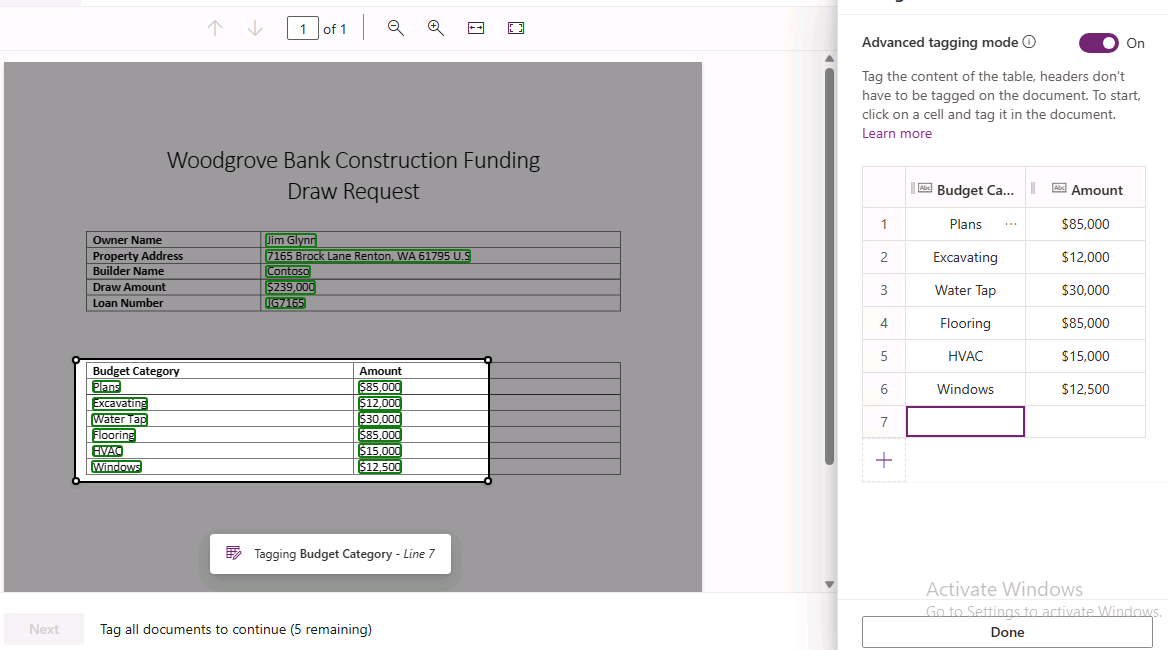The height and width of the screenshot is (650, 1168).
Task: Open the more options ellipsis for Plans row
Action: point(1011,224)
